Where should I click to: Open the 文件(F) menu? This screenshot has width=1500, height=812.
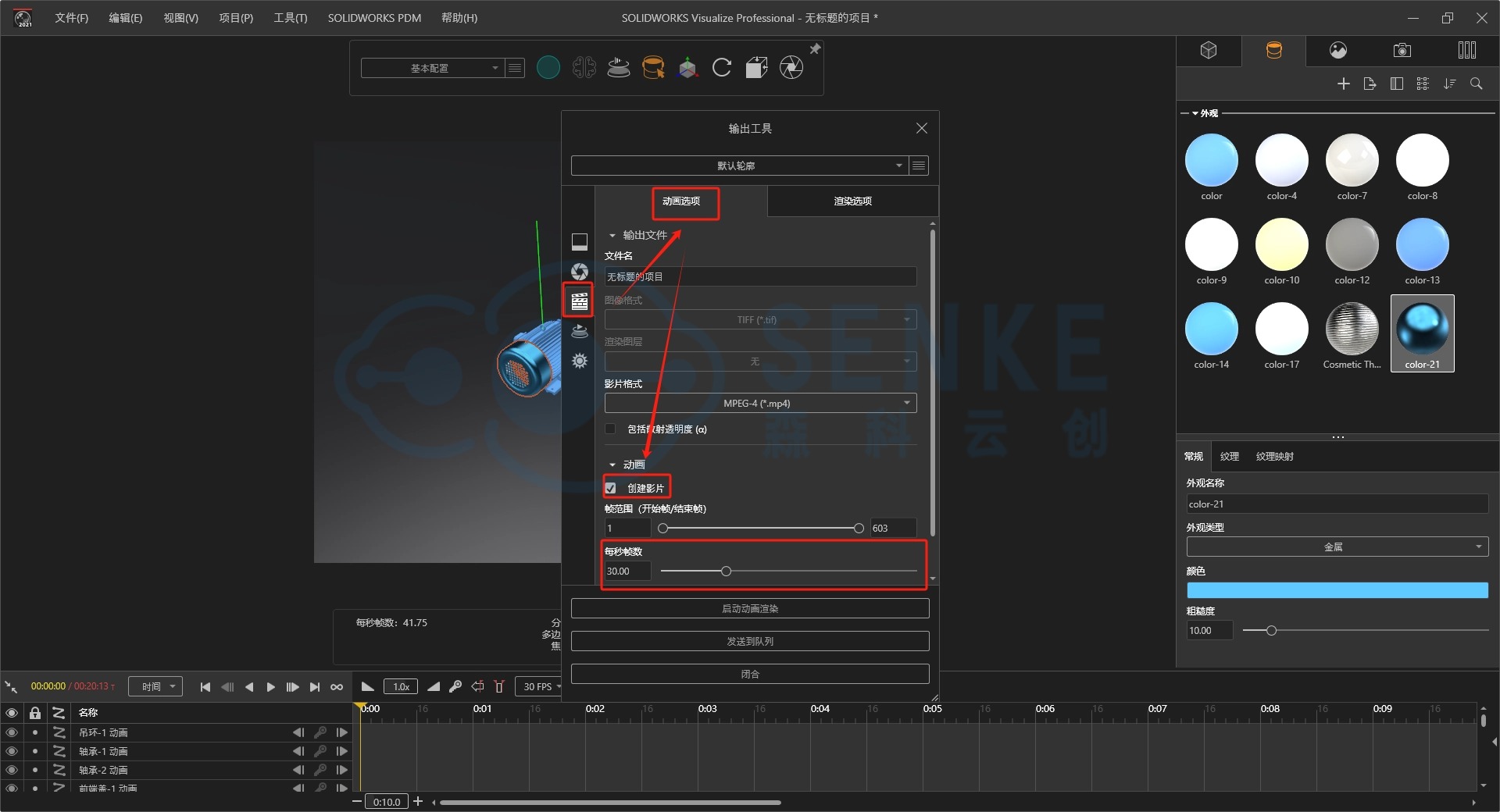(x=71, y=18)
